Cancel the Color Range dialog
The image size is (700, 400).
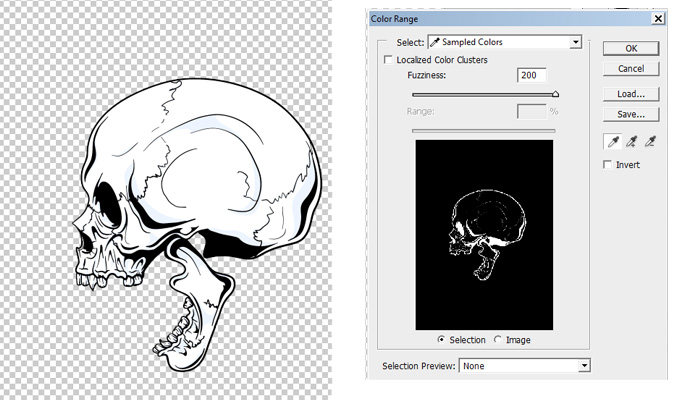[631, 69]
